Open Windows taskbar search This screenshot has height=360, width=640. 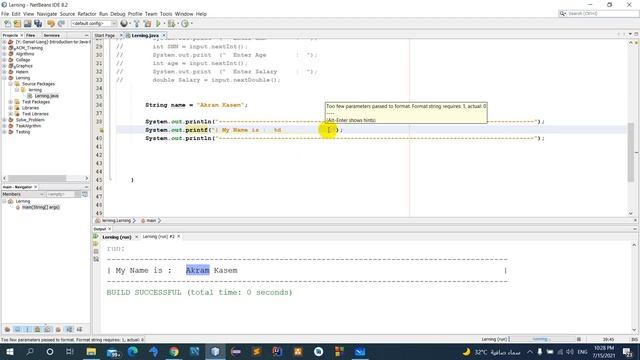[30, 351]
